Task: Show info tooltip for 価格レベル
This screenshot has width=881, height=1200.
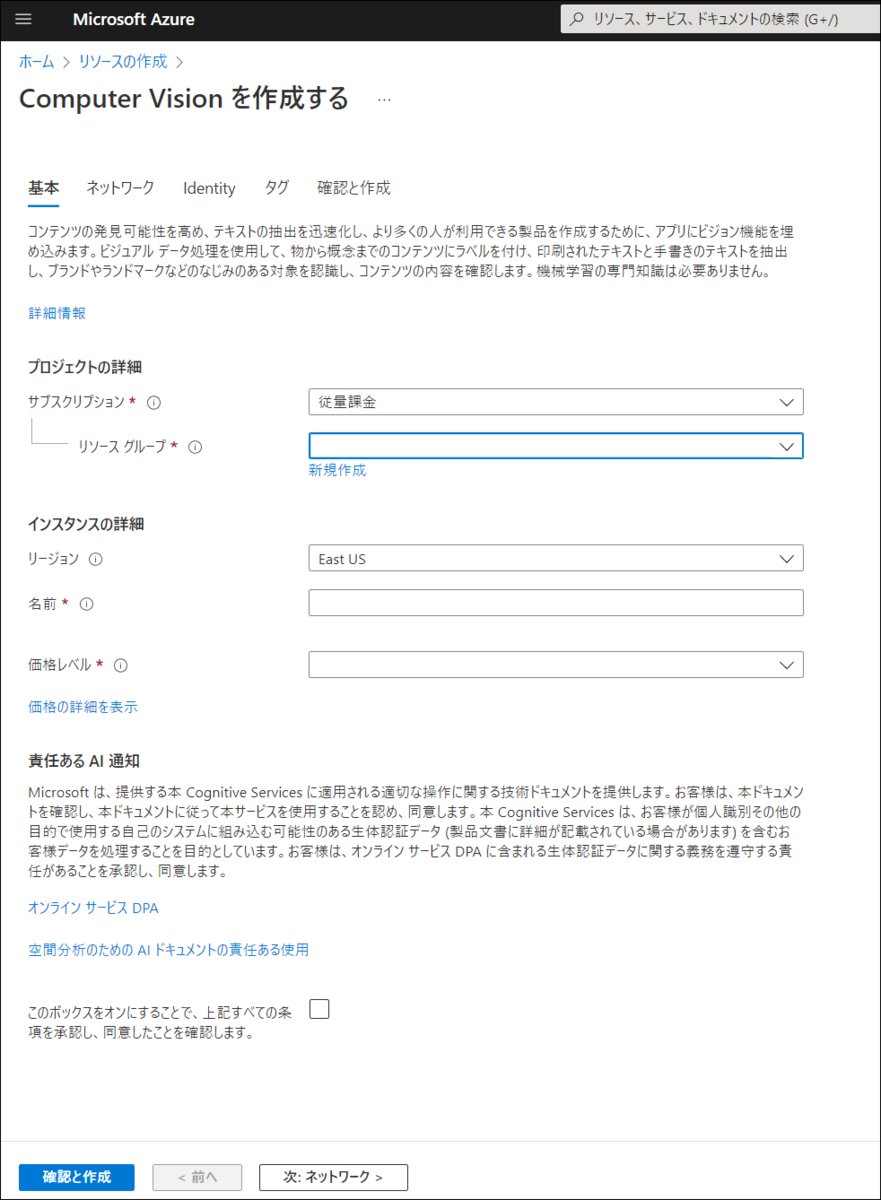Action: coord(121,665)
